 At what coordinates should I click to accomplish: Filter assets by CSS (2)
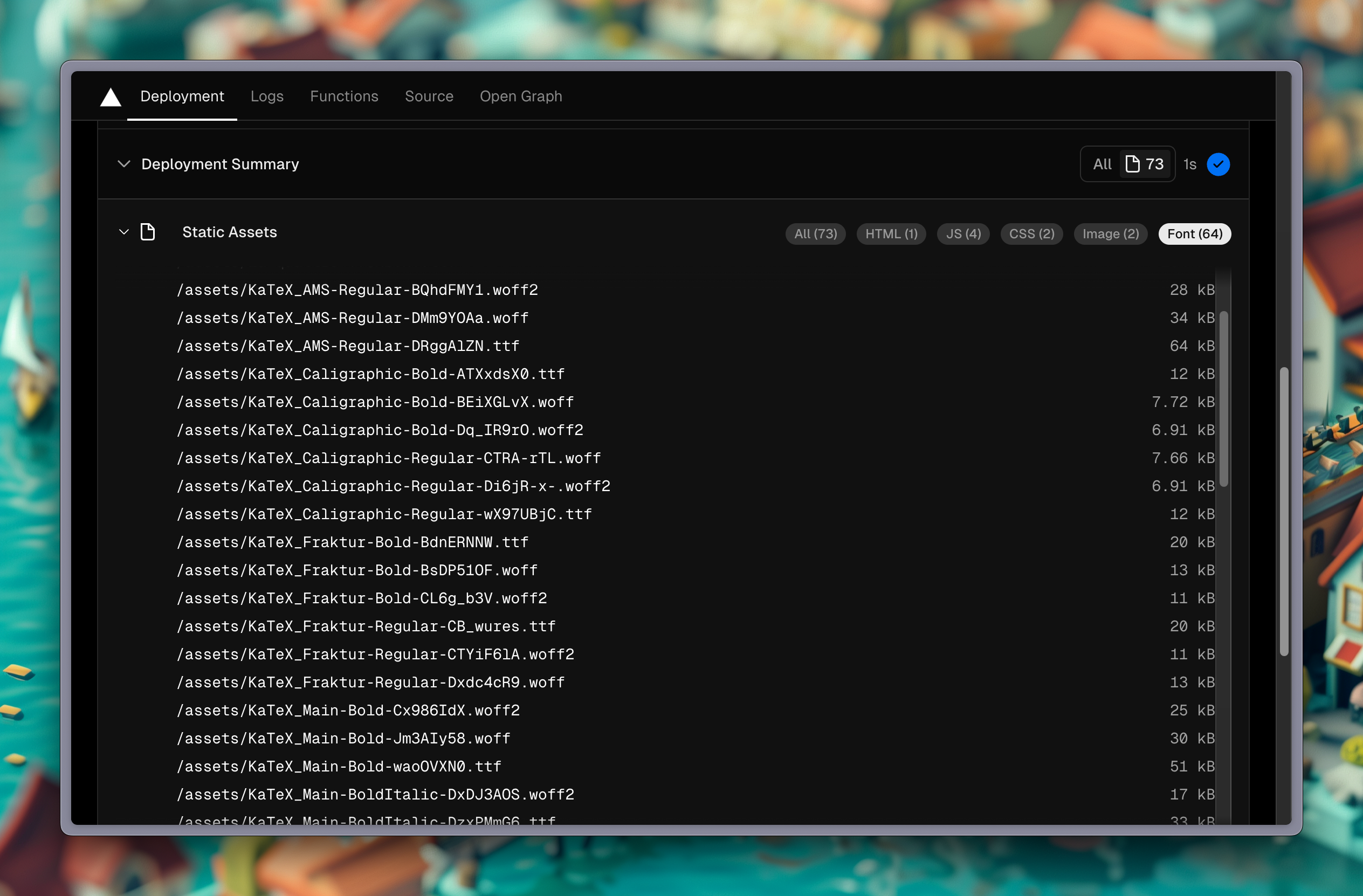tap(1031, 233)
